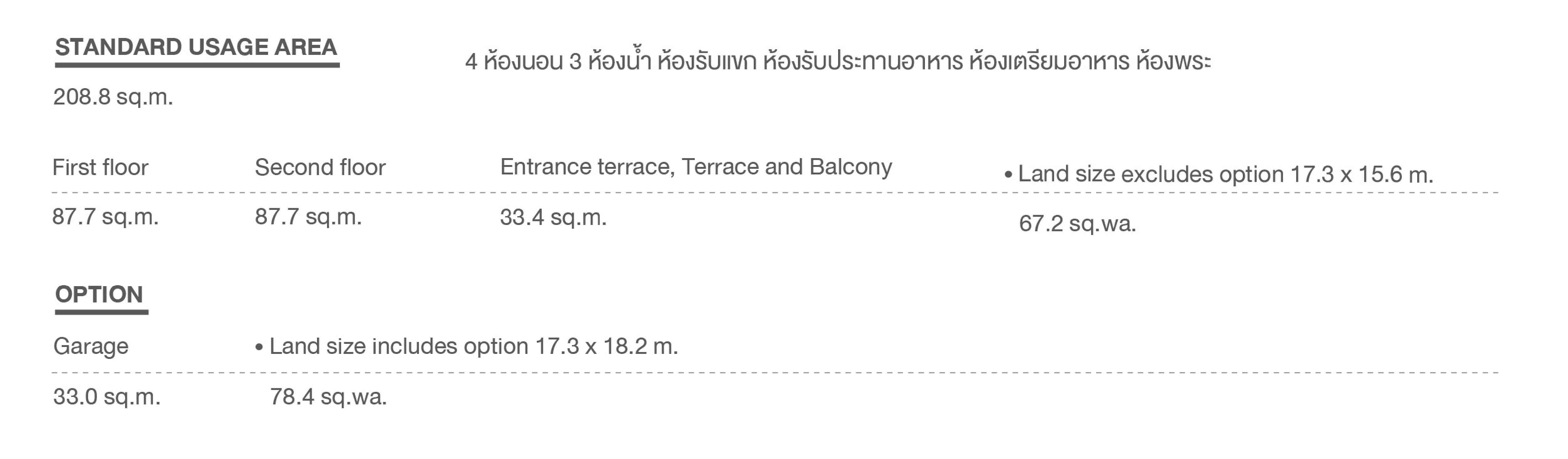
Task: Select the first floor 87.7 sq.m. value
Action: pos(106,217)
